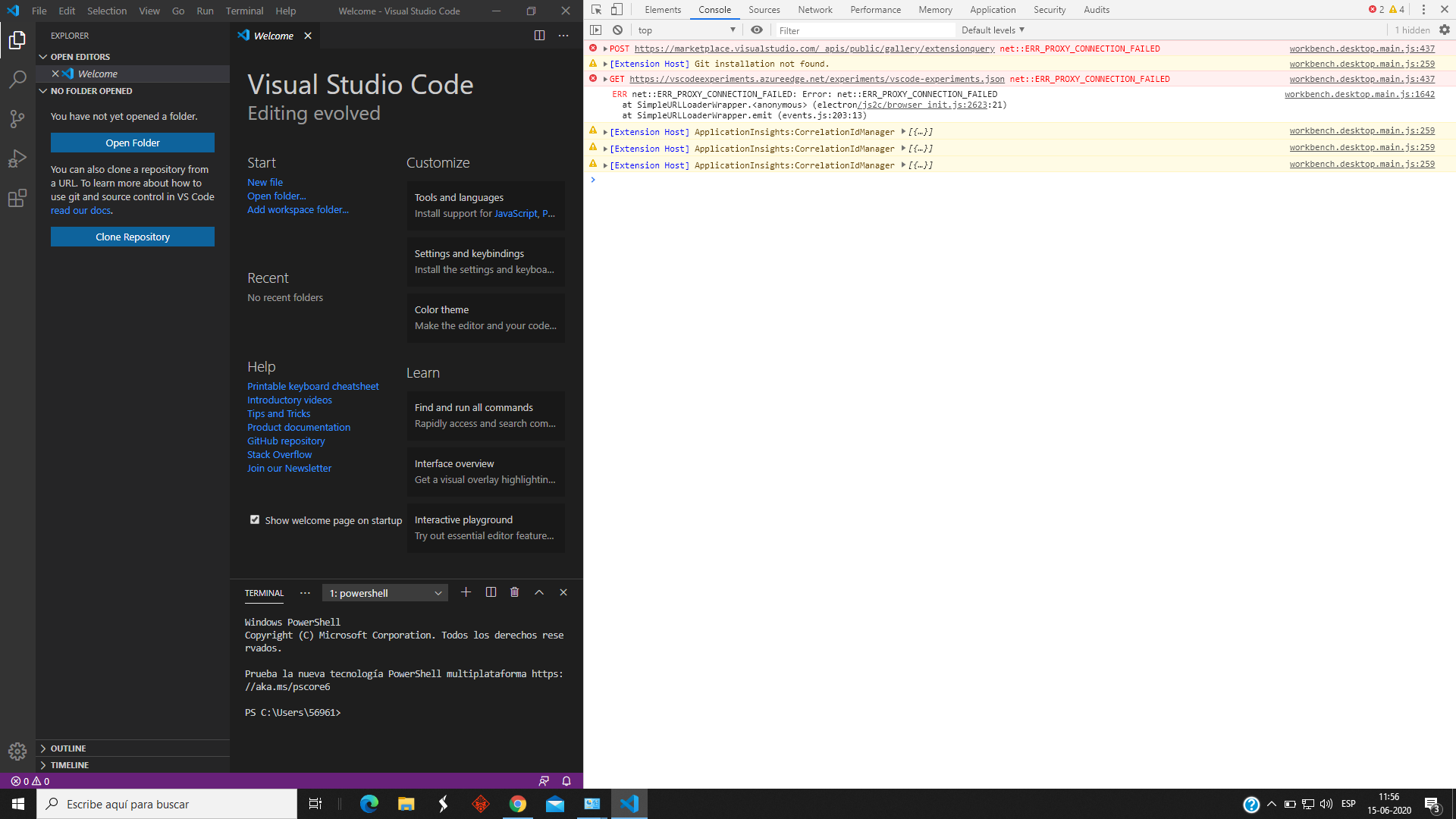Open the Printable keyboard cheatsheet link
This screenshot has height=819, width=1456.
click(312, 386)
